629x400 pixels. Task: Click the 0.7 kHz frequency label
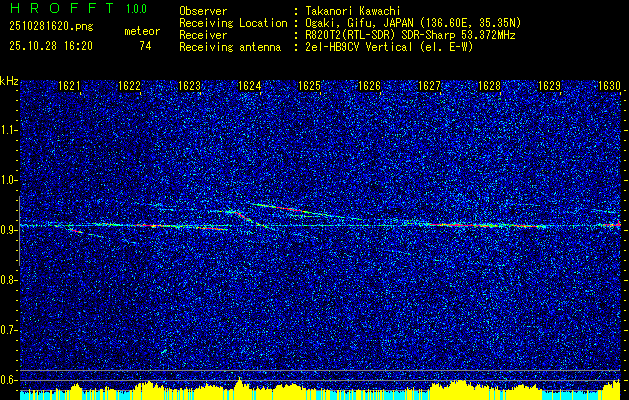click(x=8, y=330)
